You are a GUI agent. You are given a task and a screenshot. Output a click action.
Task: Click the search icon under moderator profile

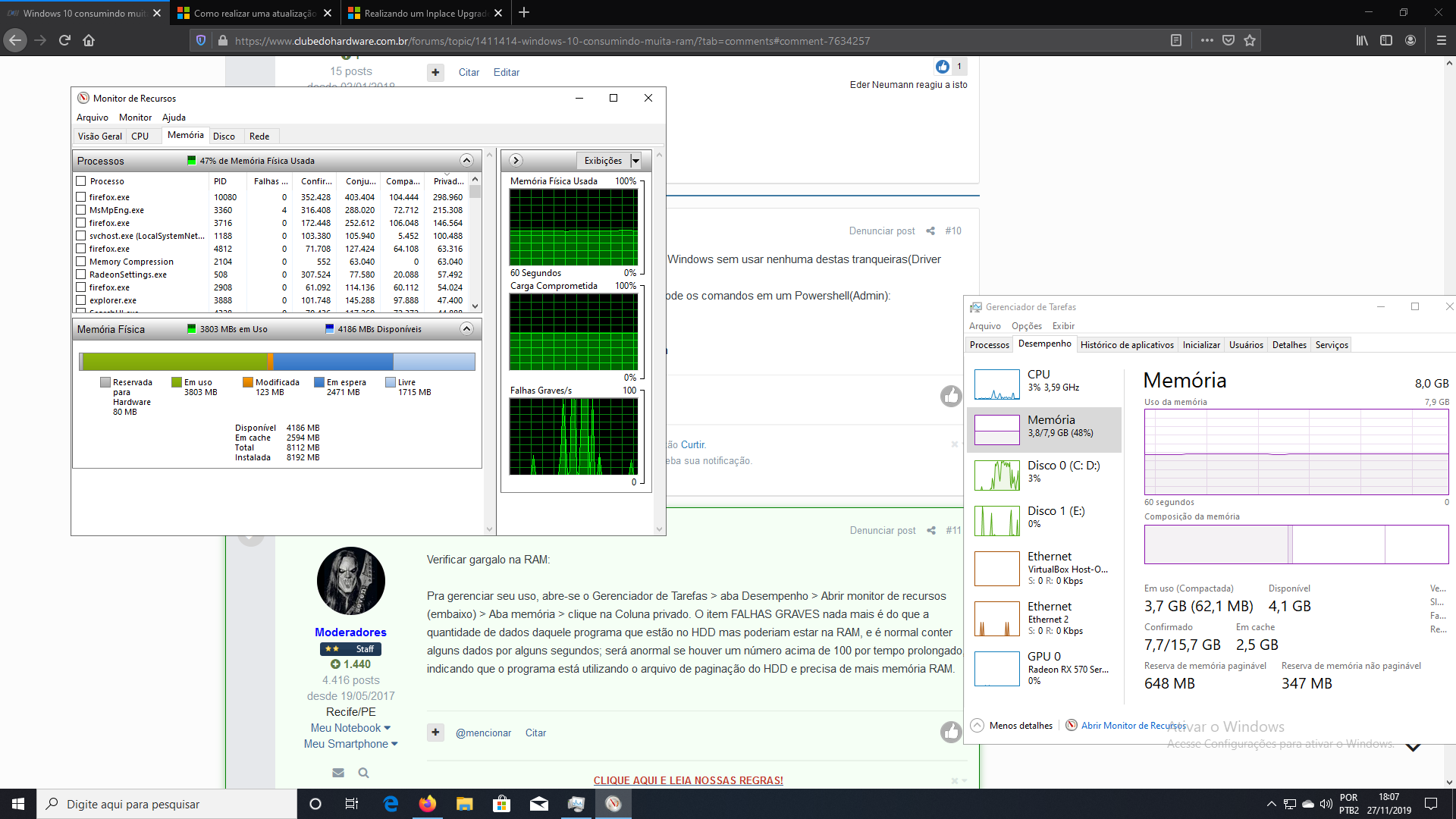(363, 773)
